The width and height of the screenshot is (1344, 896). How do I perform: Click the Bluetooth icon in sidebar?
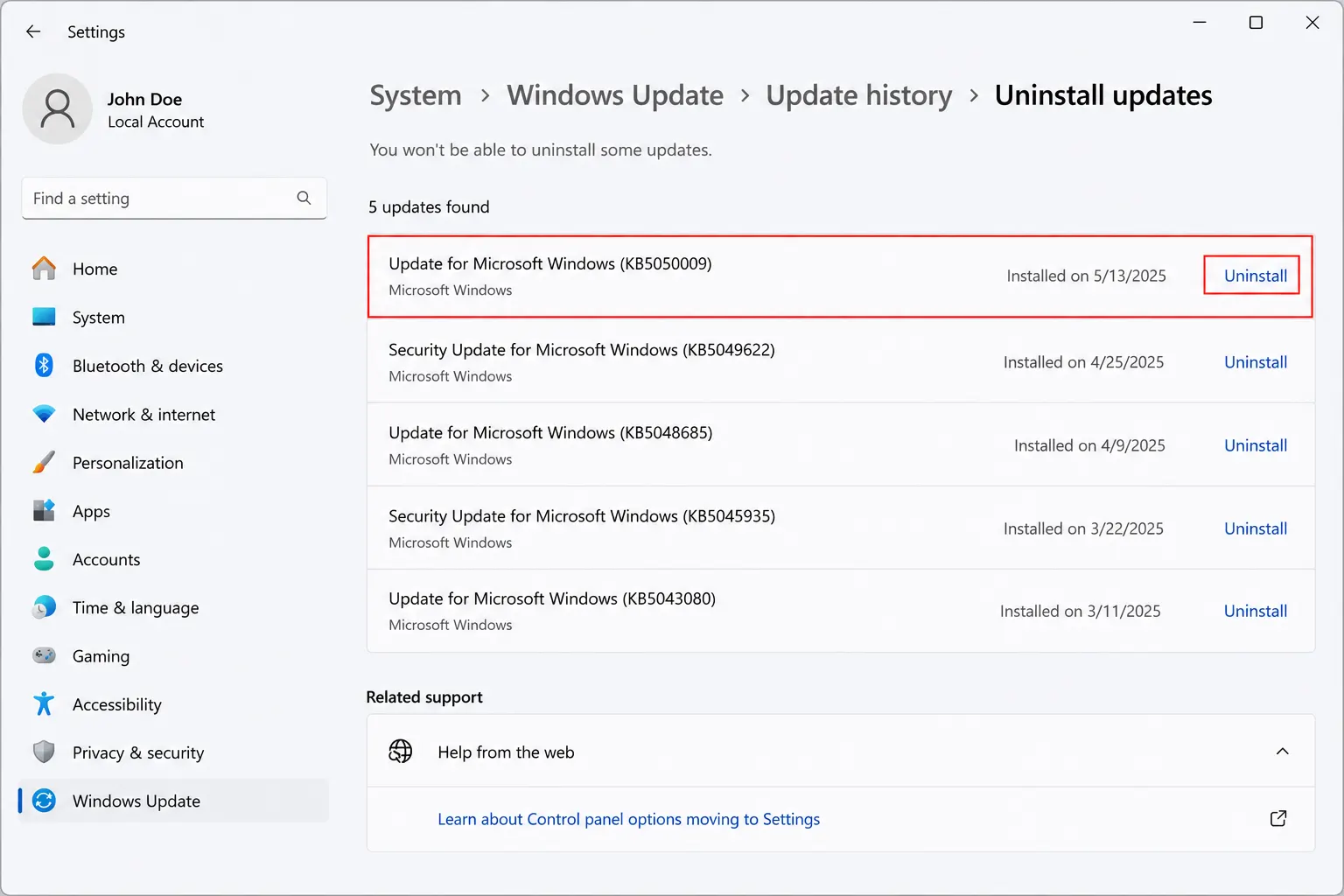[44, 365]
